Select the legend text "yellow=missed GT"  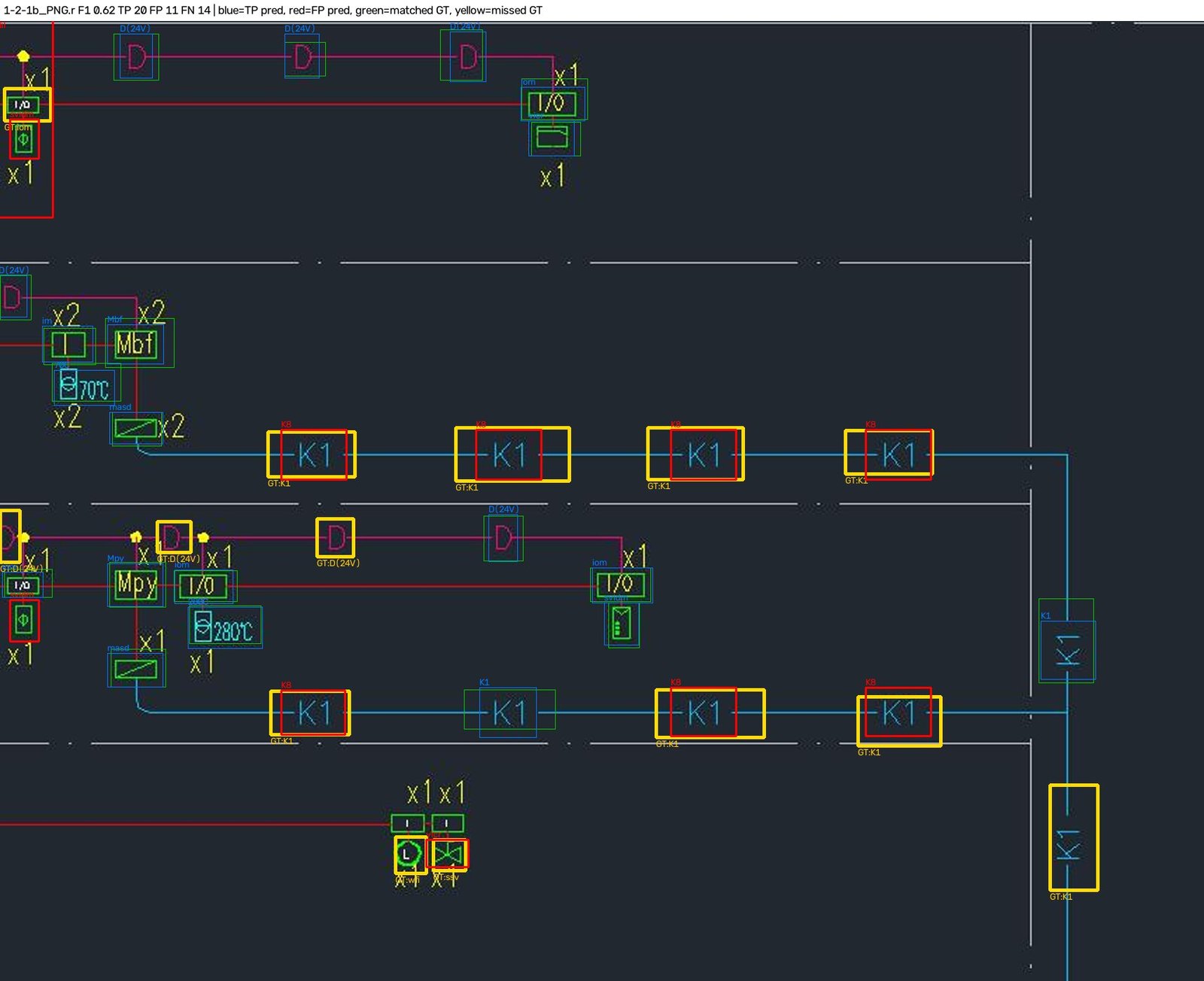coord(499,11)
